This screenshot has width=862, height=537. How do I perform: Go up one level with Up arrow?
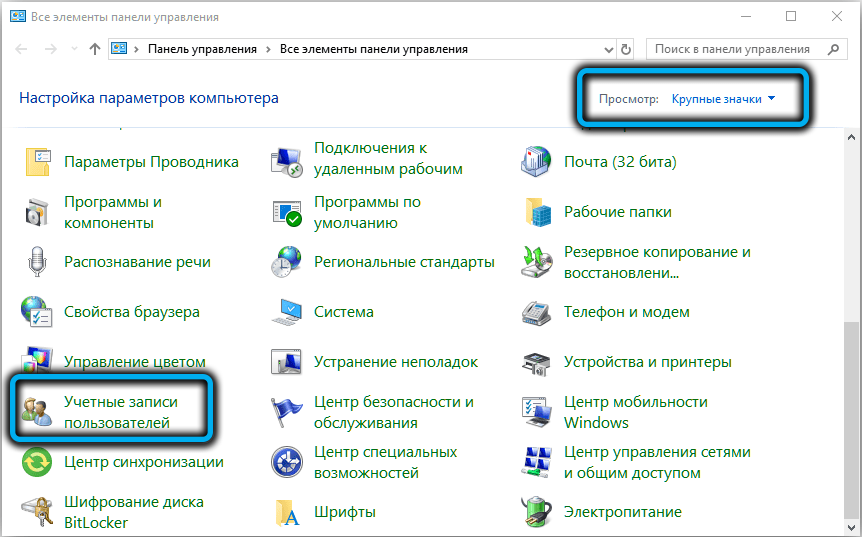point(95,49)
